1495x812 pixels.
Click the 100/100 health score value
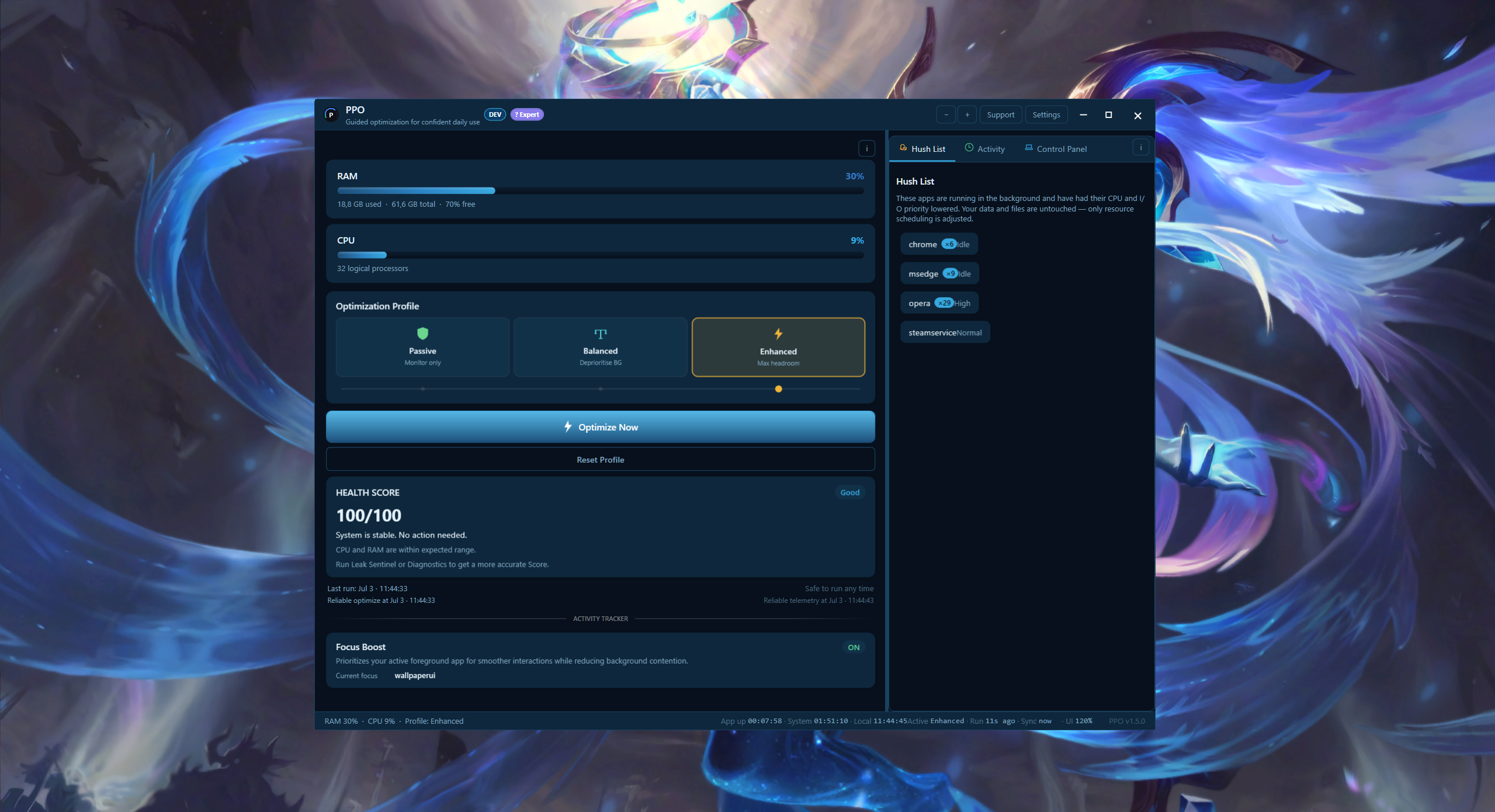point(369,516)
